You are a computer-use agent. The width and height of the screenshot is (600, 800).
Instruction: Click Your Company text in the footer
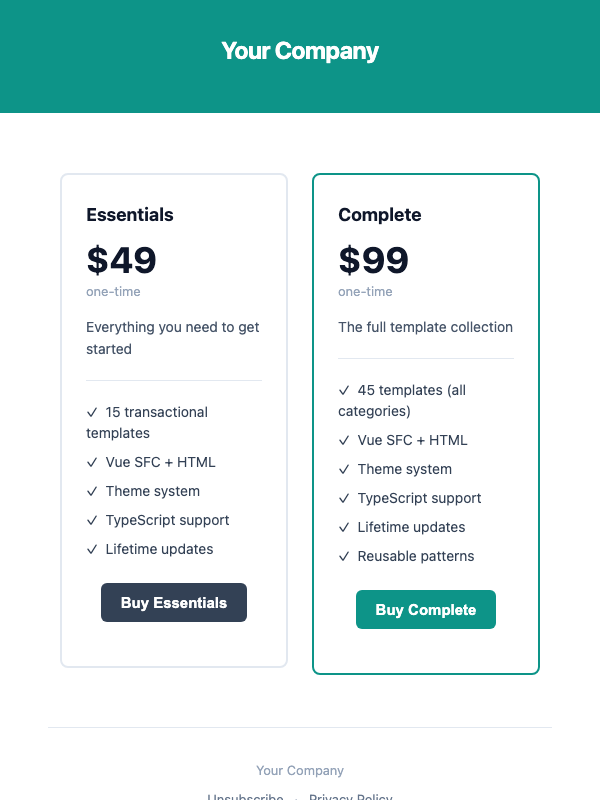coord(300,770)
